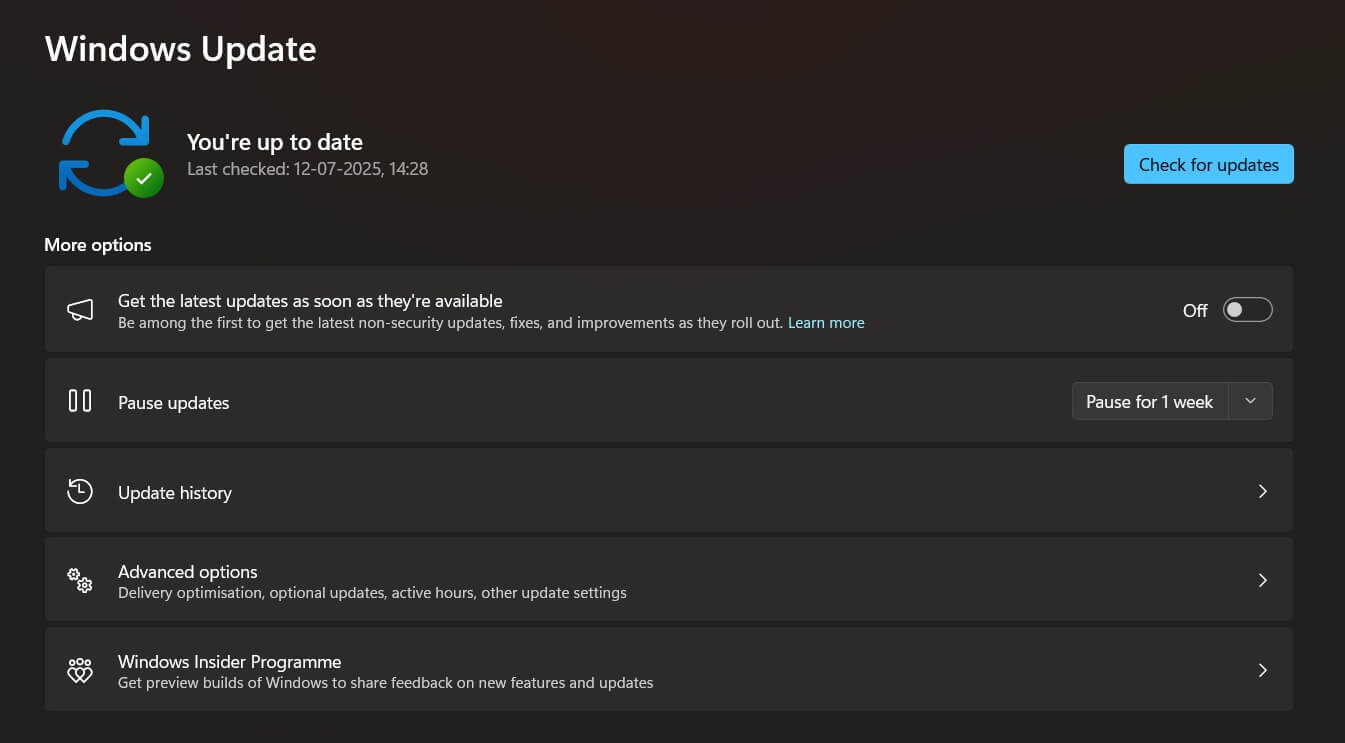Screen dimensions: 1345x743
Task: Follow the Learn more link
Action: coord(826,323)
